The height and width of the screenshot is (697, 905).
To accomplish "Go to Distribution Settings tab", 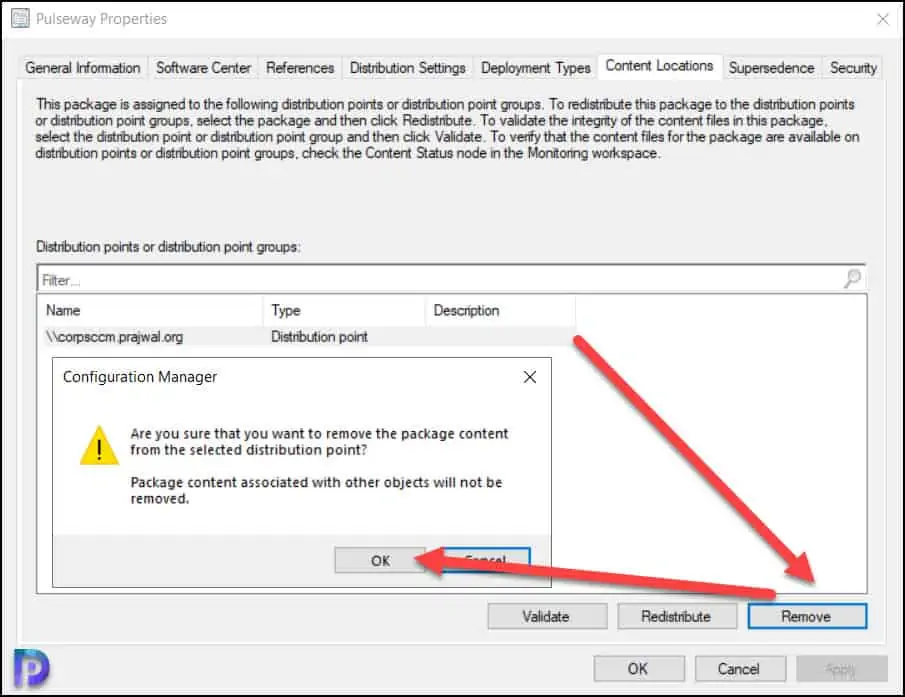I will (x=407, y=68).
